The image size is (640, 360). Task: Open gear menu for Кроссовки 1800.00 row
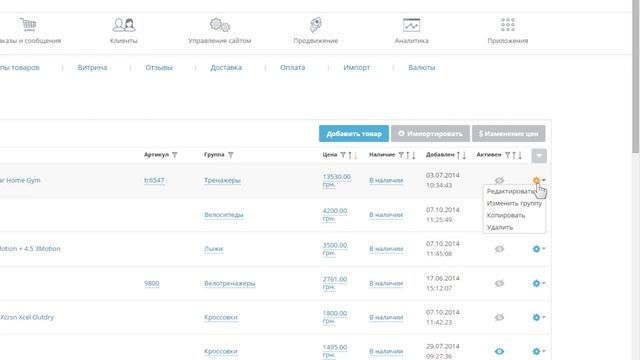click(538, 317)
